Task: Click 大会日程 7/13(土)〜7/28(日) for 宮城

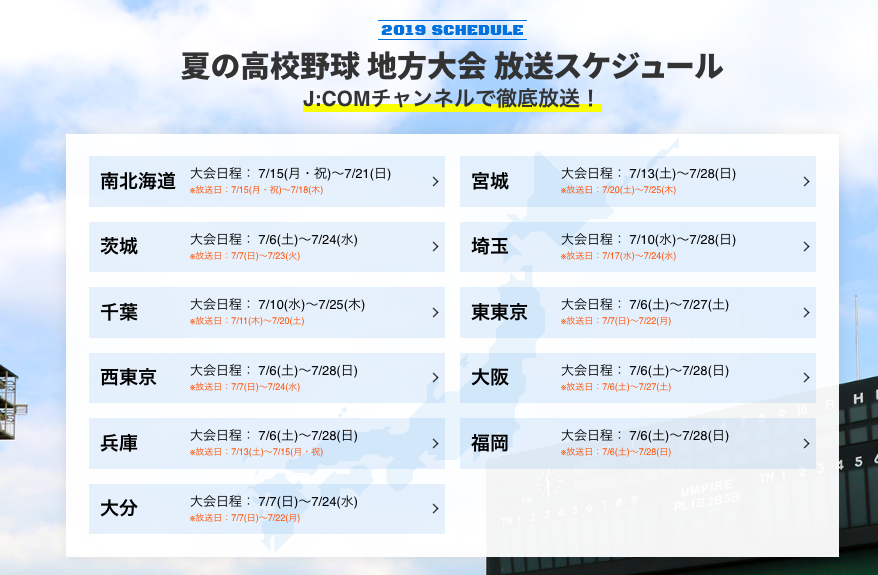Action: pyautogui.click(x=648, y=174)
